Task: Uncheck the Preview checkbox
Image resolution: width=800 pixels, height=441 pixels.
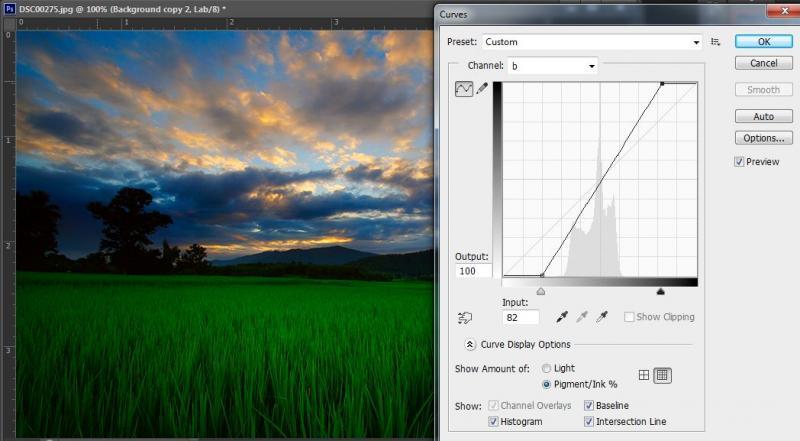Action: 740,162
